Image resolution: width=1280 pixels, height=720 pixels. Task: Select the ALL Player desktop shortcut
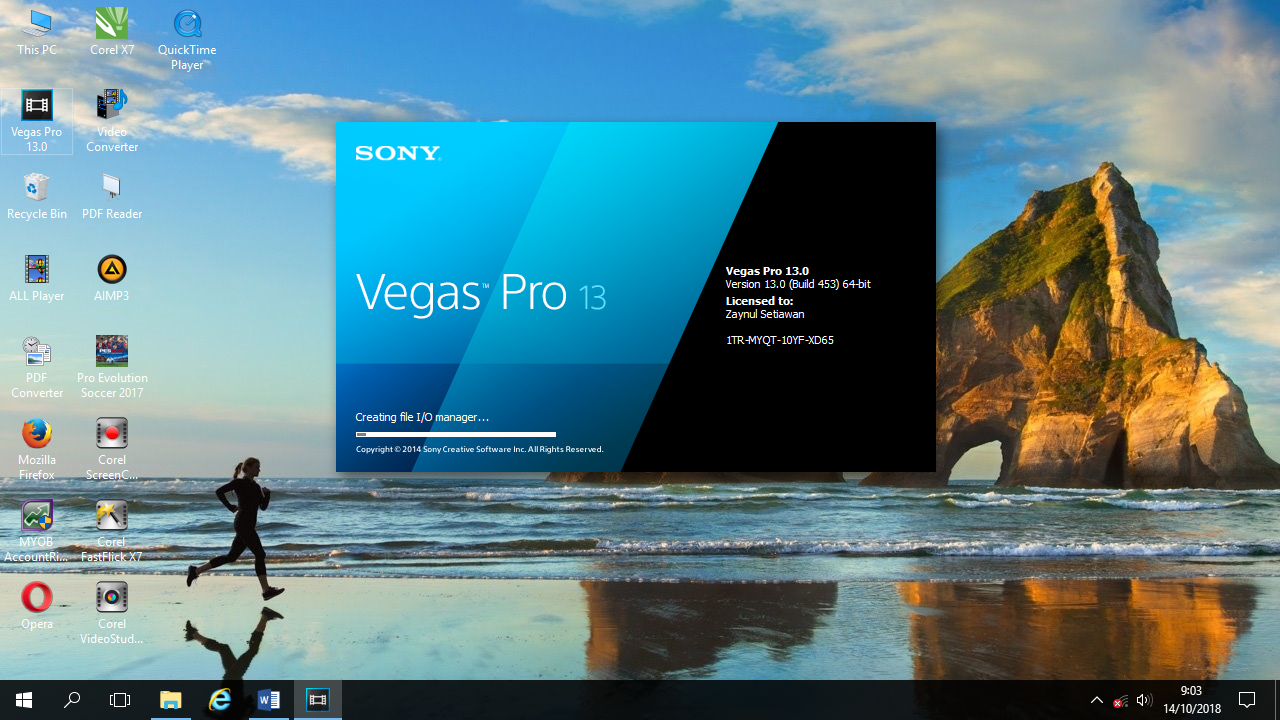tap(37, 278)
